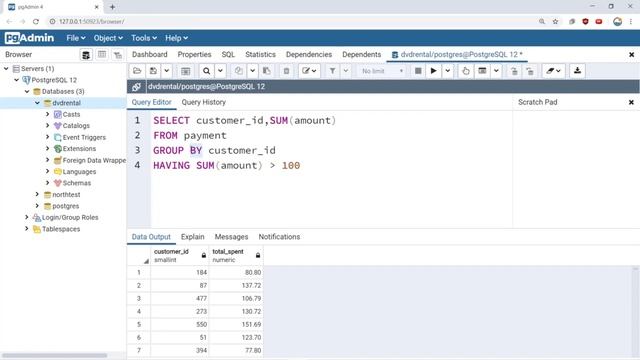Open the Query History tab
Viewport: 640px width, 360px height.
click(204, 102)
